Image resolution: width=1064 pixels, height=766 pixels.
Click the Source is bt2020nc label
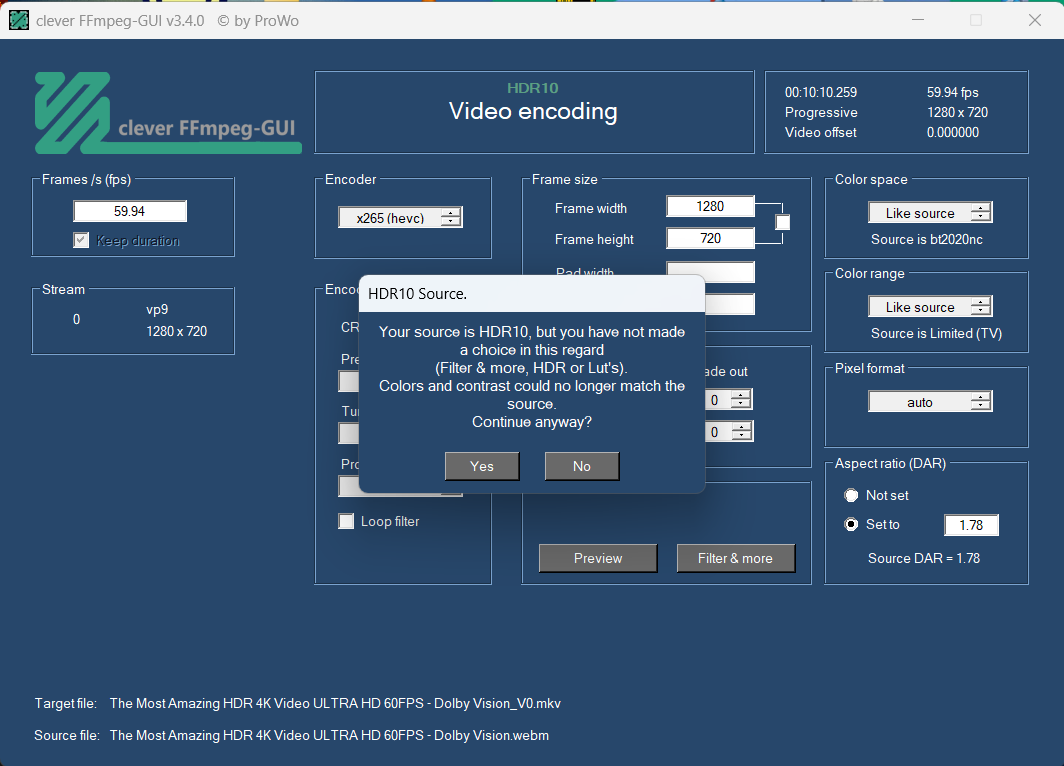click(927, 240)
